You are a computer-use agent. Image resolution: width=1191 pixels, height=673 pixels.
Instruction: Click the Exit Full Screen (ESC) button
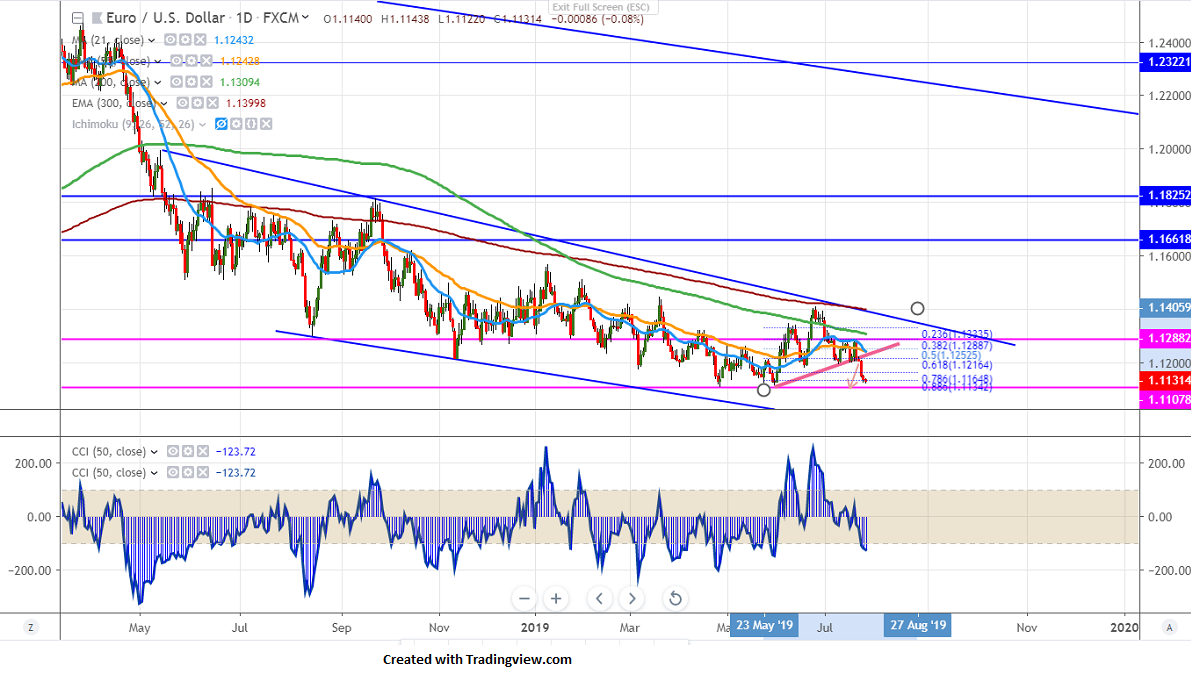(601, 7)
